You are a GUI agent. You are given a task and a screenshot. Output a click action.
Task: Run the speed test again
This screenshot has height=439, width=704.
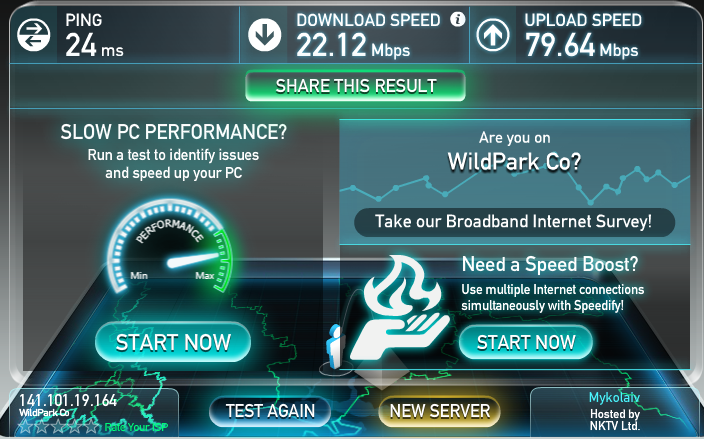pyautogui.click(x=270, y=411)
